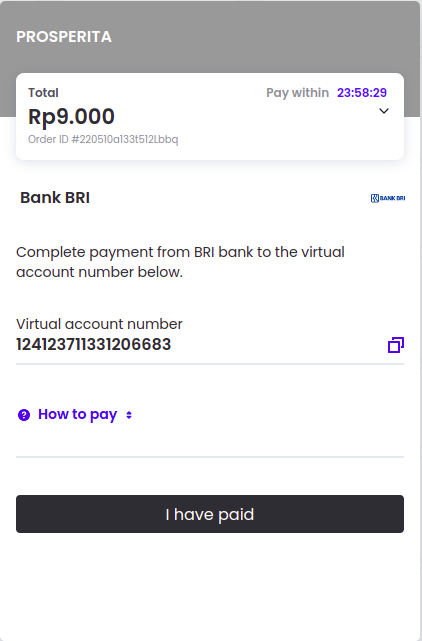Click the payment instruction paragraph
422x641 pixels.
[180, 262]
